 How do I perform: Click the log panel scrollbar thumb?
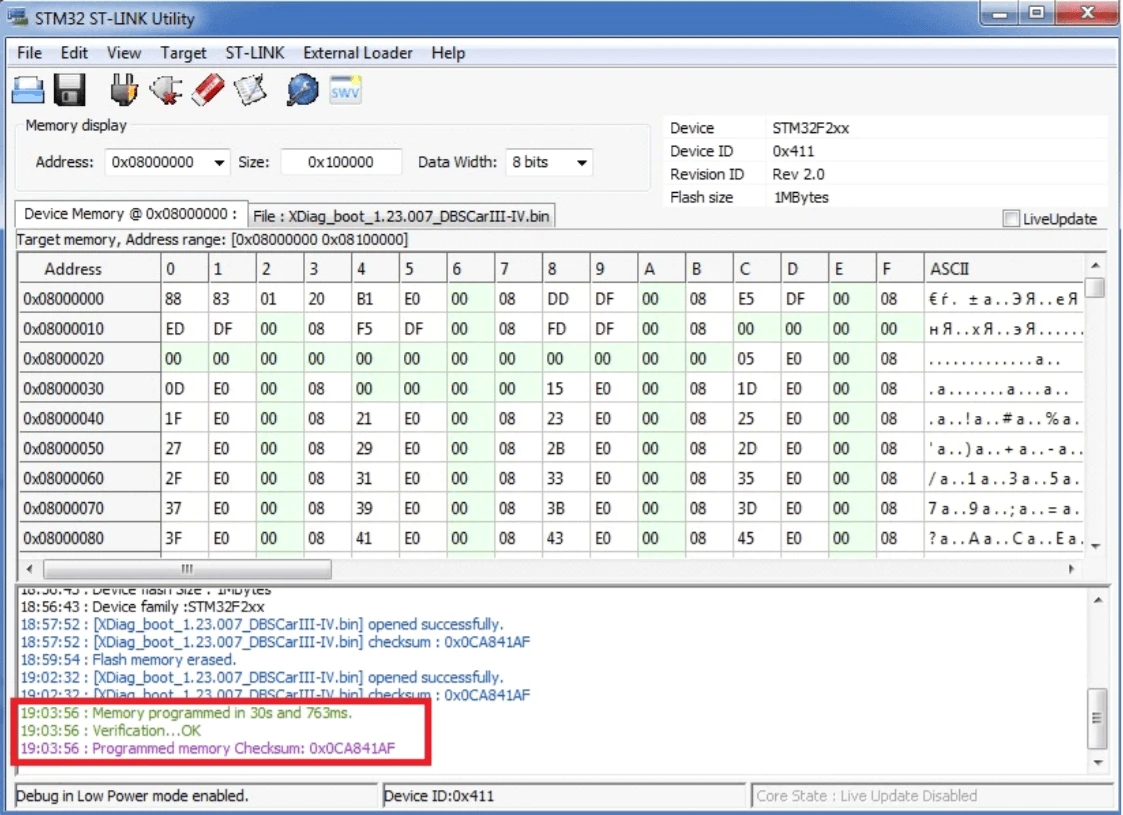(1097, 718)
